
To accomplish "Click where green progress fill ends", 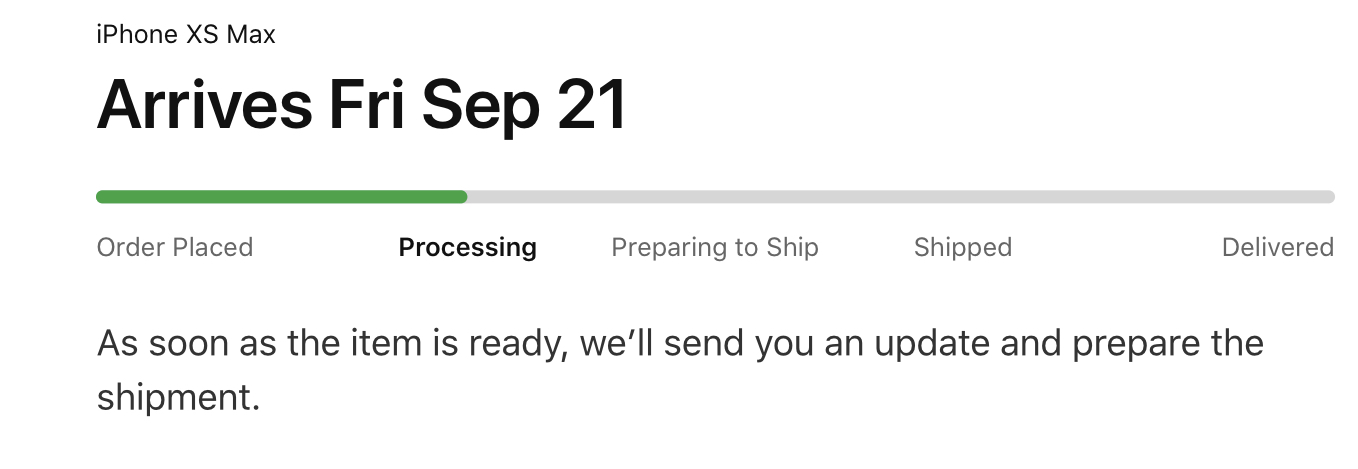I will (465, 197).
